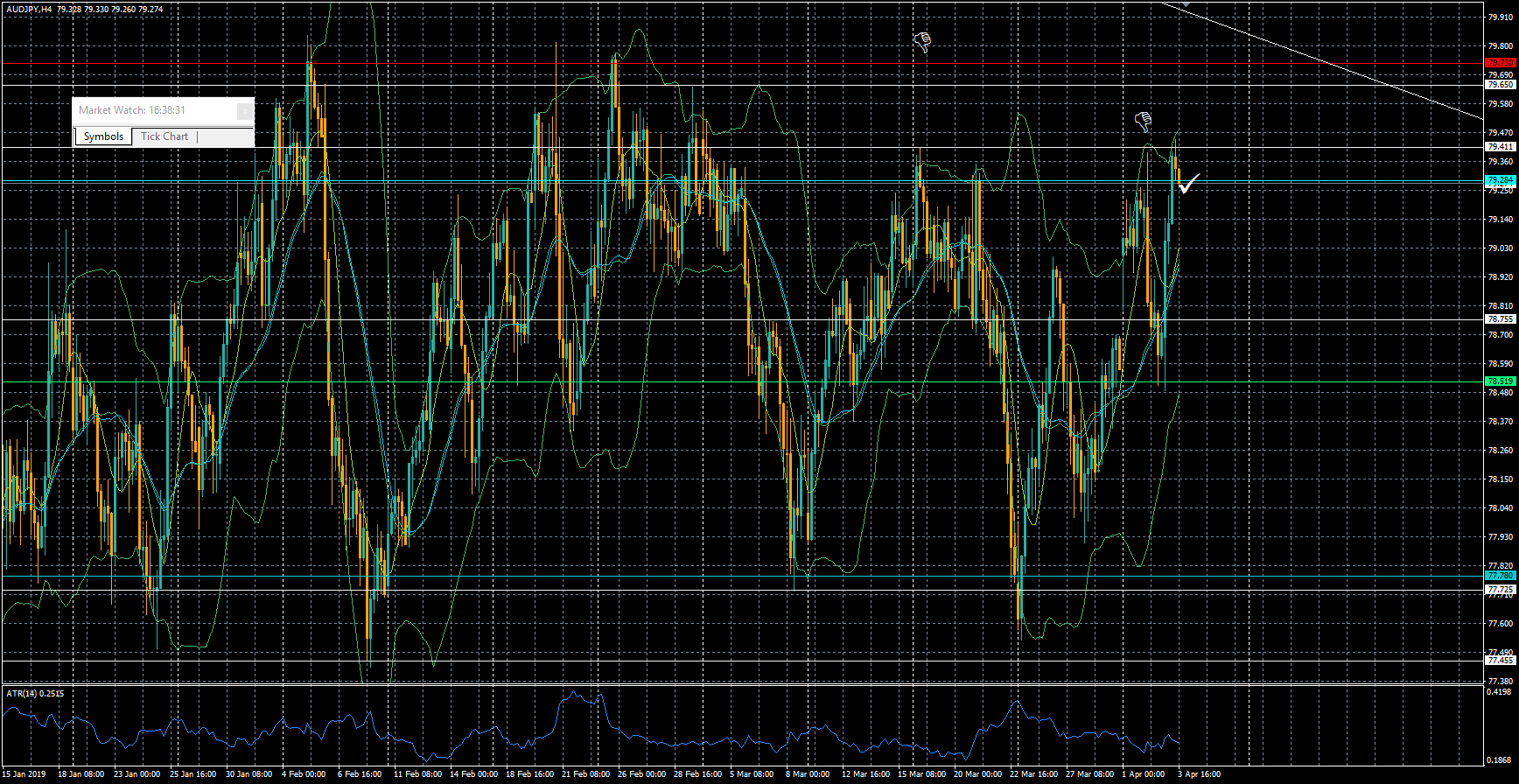Select the red 79.730 price label
Viewport: 1519px width, 784px height.
(1500, 63)
